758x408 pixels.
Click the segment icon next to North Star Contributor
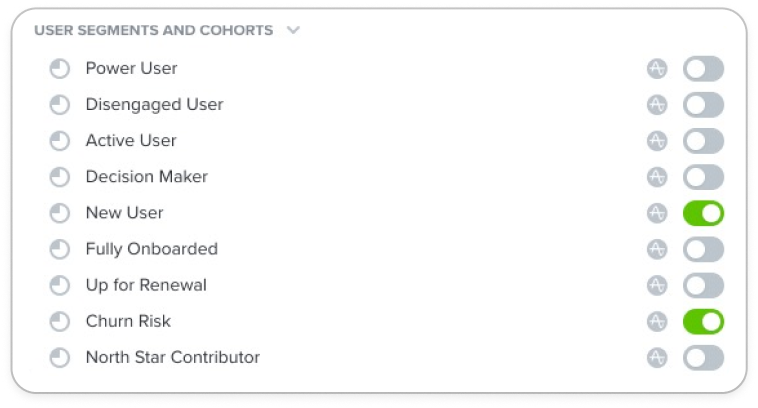60,358
